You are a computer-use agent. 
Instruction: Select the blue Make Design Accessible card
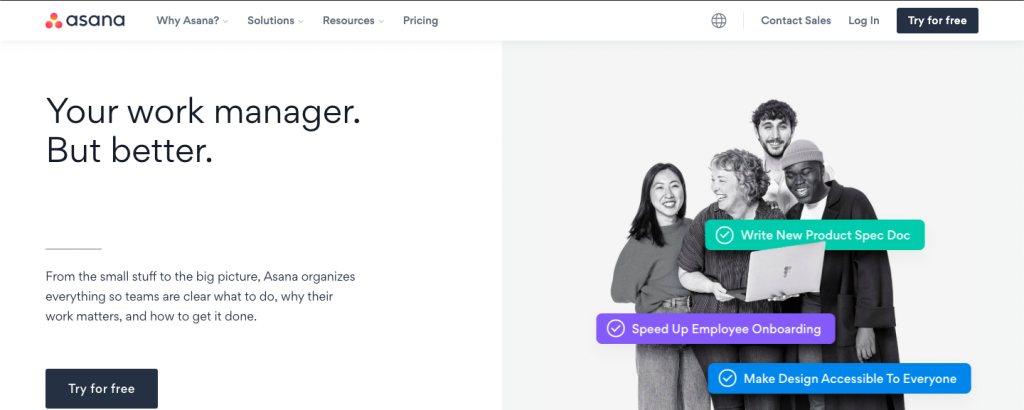[x=839, y=379]
